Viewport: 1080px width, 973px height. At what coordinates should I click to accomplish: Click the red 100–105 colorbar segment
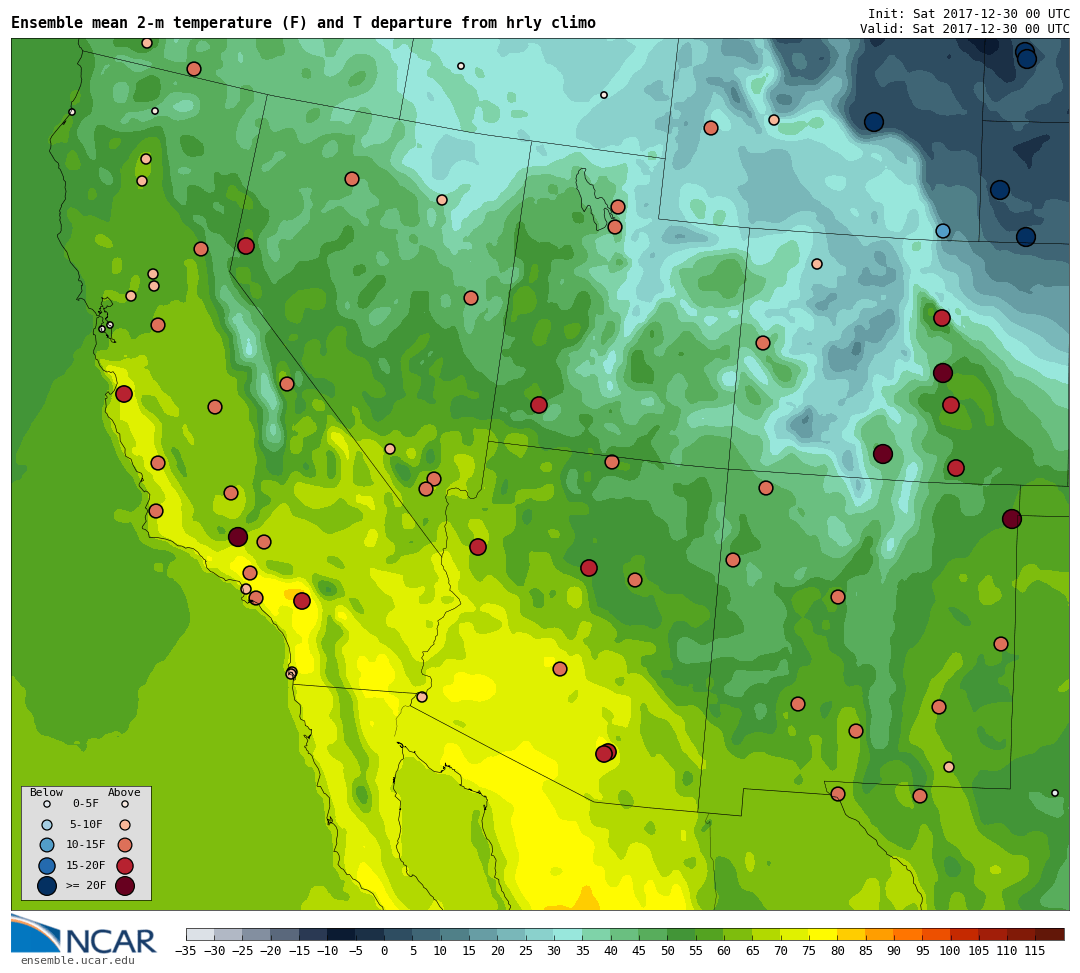pyautogui.click(x=964, y=934)
